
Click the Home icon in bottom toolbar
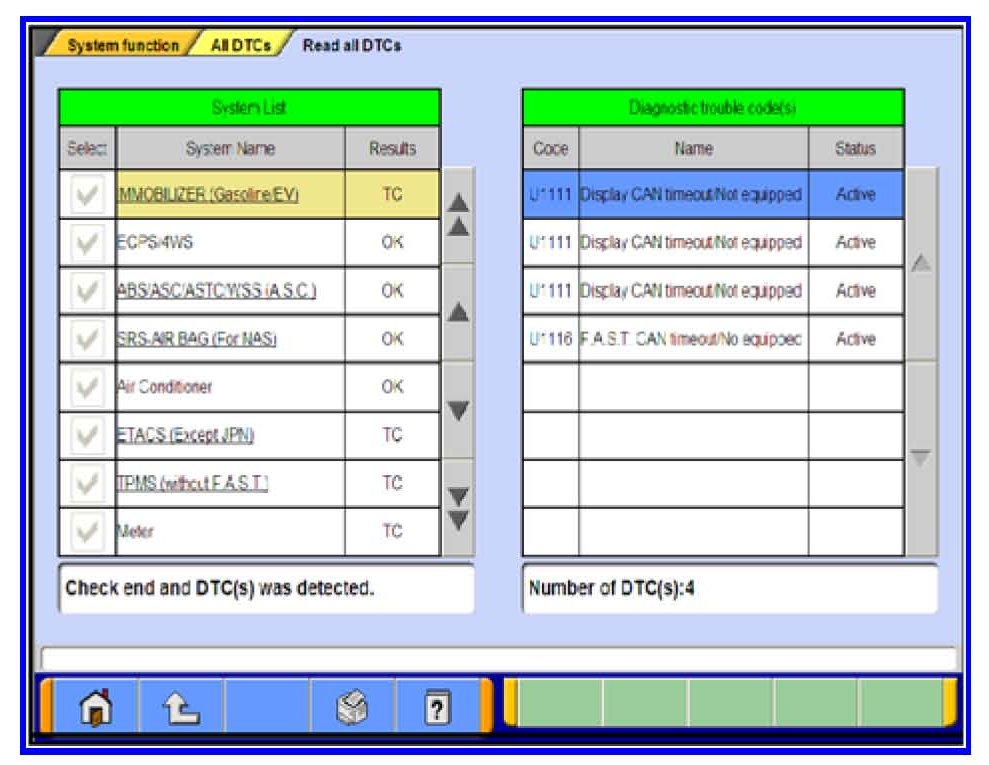tap(96, 707)
